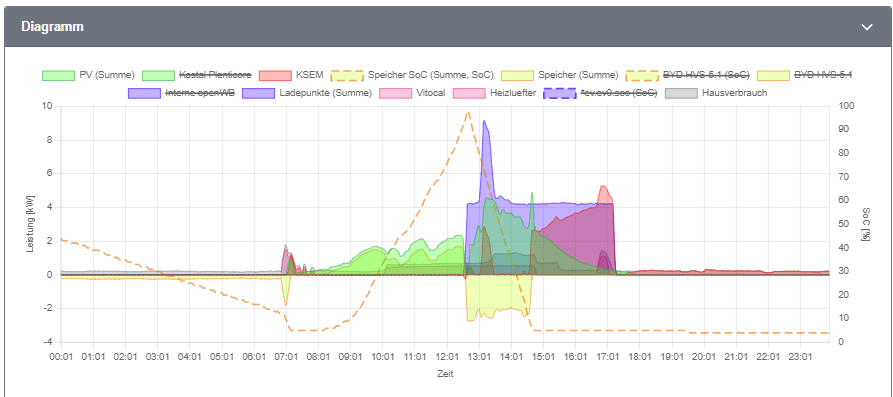Click the purple Ladepunkte power peak

(484, 121)
